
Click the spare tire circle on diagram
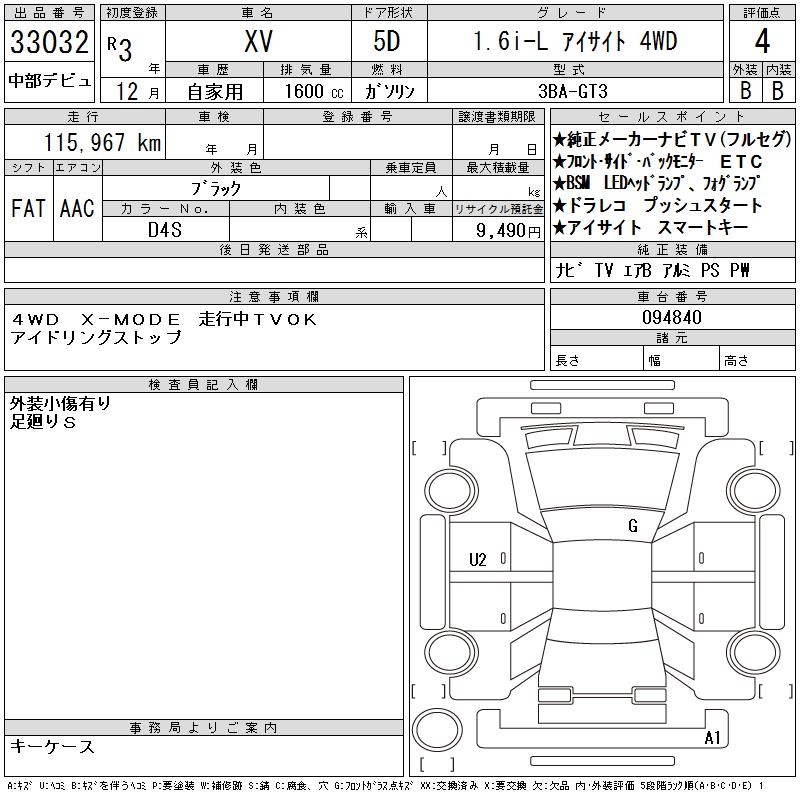pos(437,730)
